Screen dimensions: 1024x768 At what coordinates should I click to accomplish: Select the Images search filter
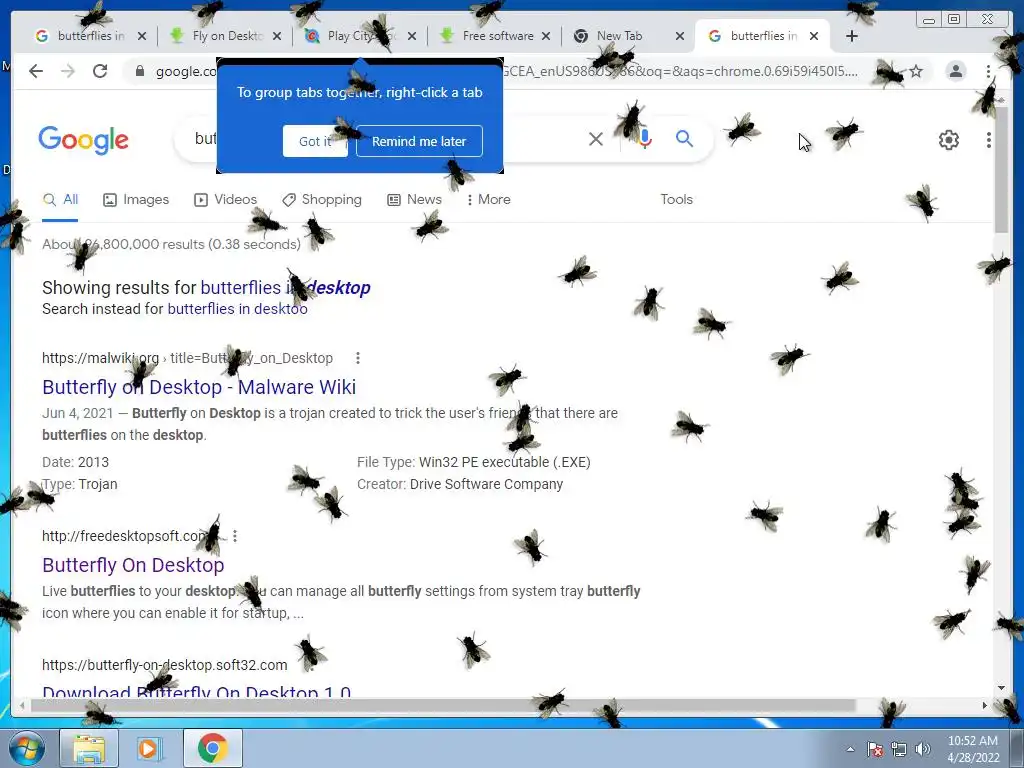coord(136,199)
